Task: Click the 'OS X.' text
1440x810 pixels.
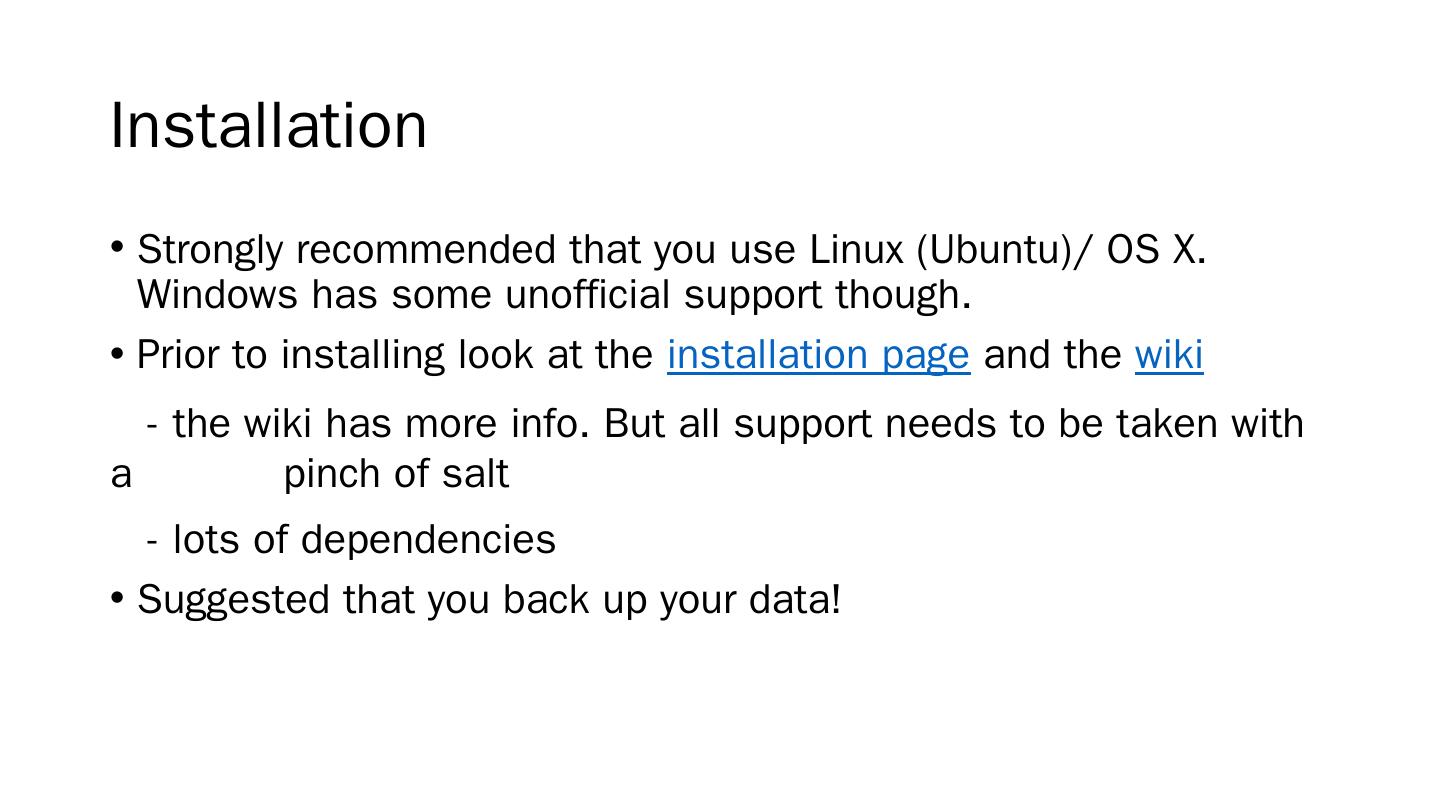Action: coord(1156,249)
